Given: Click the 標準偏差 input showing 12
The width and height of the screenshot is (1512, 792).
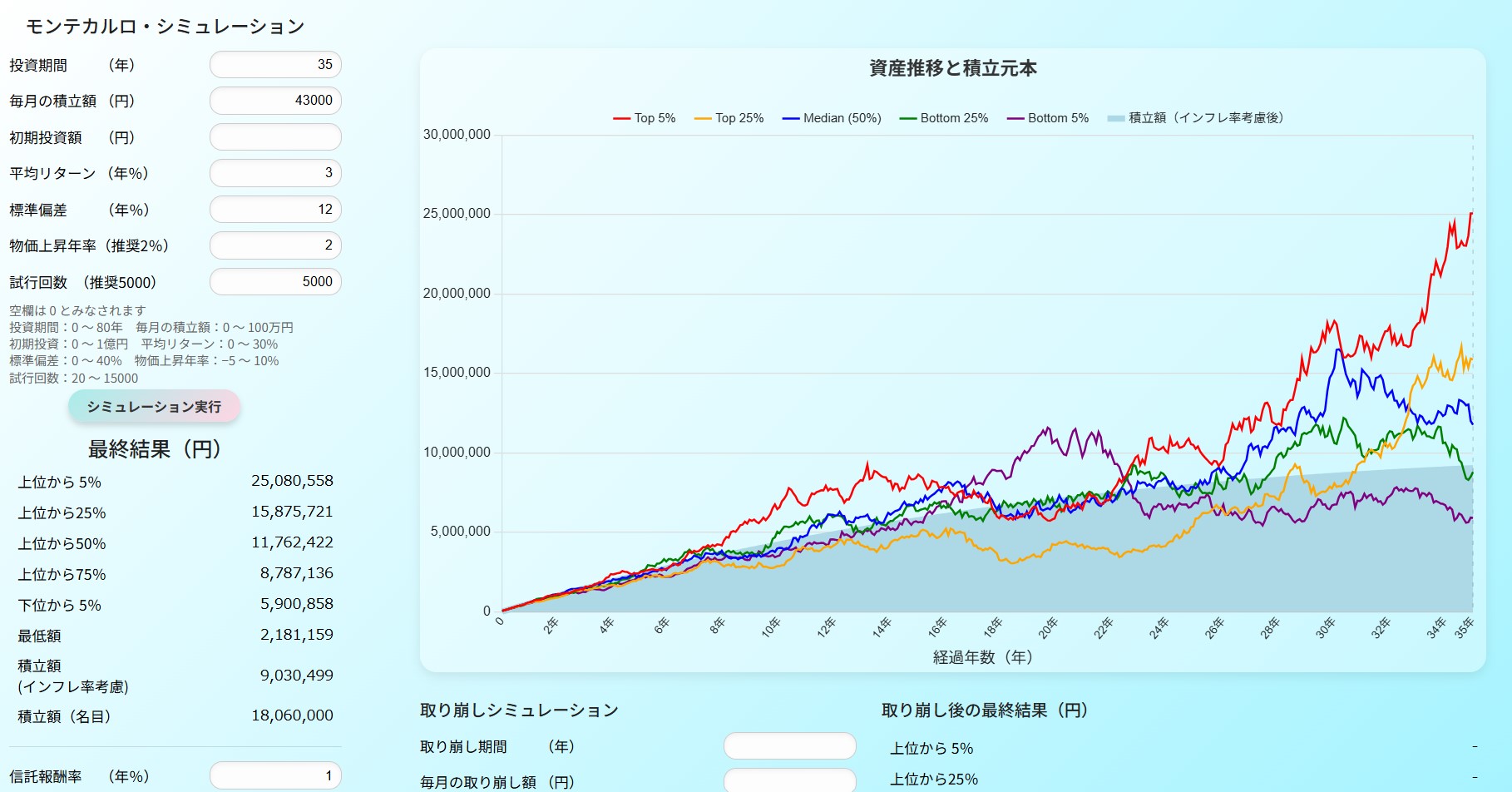Looking at the screenshot, I should 275,210.
